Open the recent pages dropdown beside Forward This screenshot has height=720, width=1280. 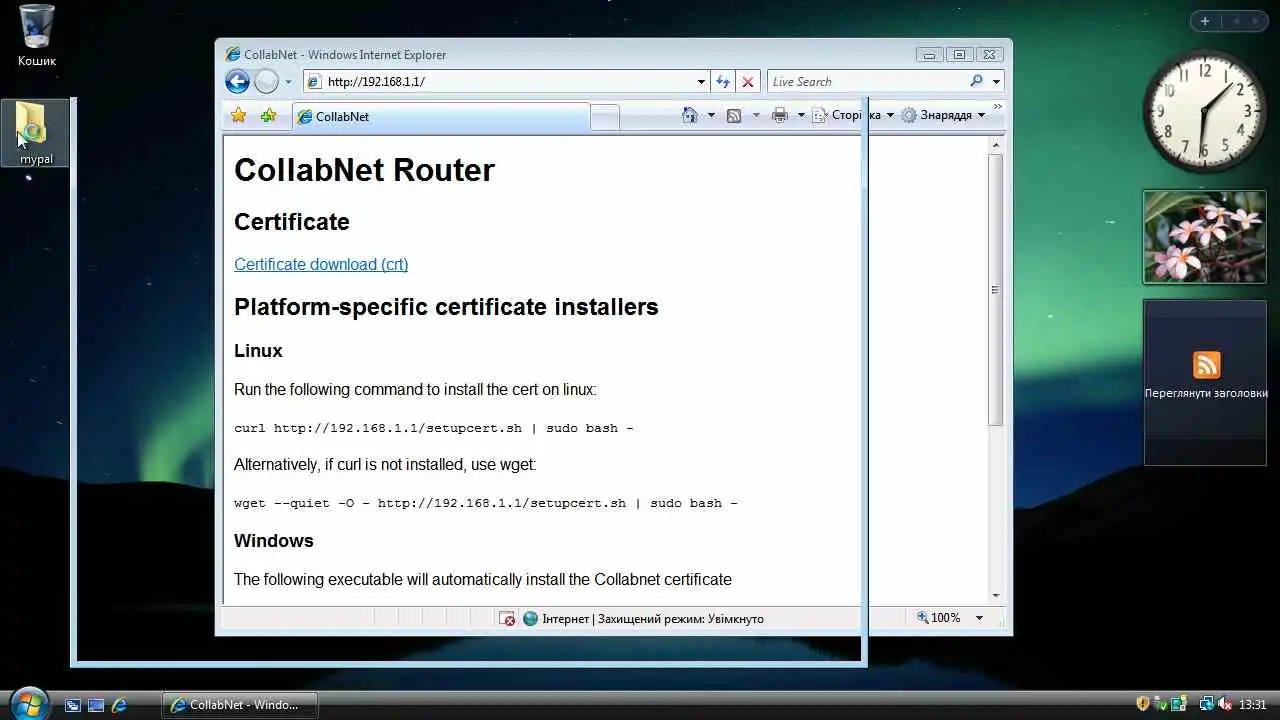tap(288, 82)
